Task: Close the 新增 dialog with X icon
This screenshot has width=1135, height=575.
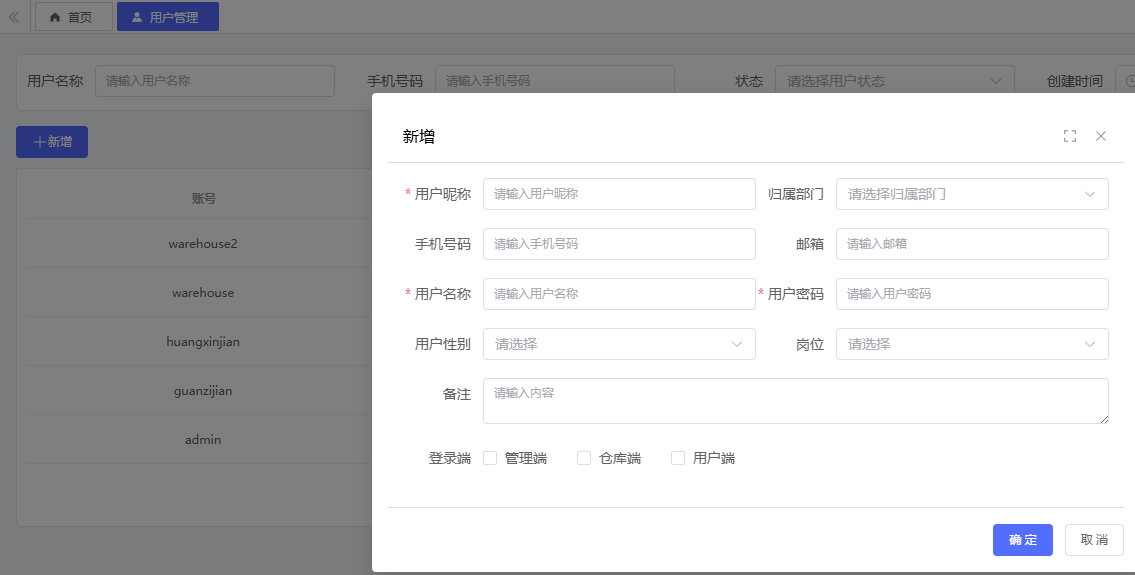Action: pyautogui.click(x=1101, y=136)
